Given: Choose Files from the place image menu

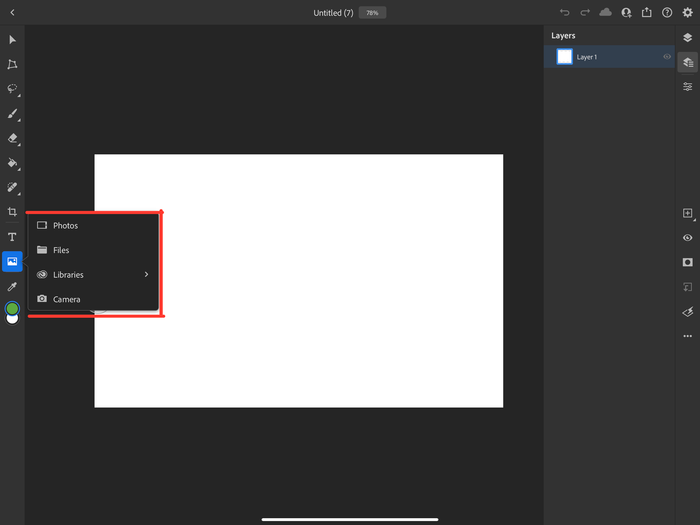Looking at the screenshot, I should pyautogui.click(x=61, y=250).
